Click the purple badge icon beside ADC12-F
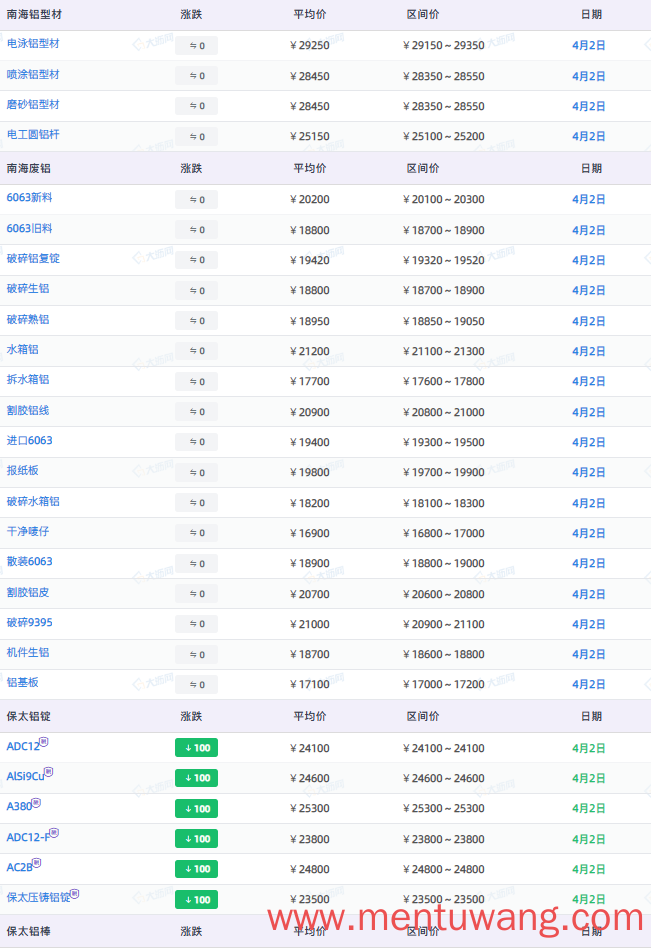Image resolution: width=653 pixels, height=948 pixels. pyautogui.click(x=54, y=833)
